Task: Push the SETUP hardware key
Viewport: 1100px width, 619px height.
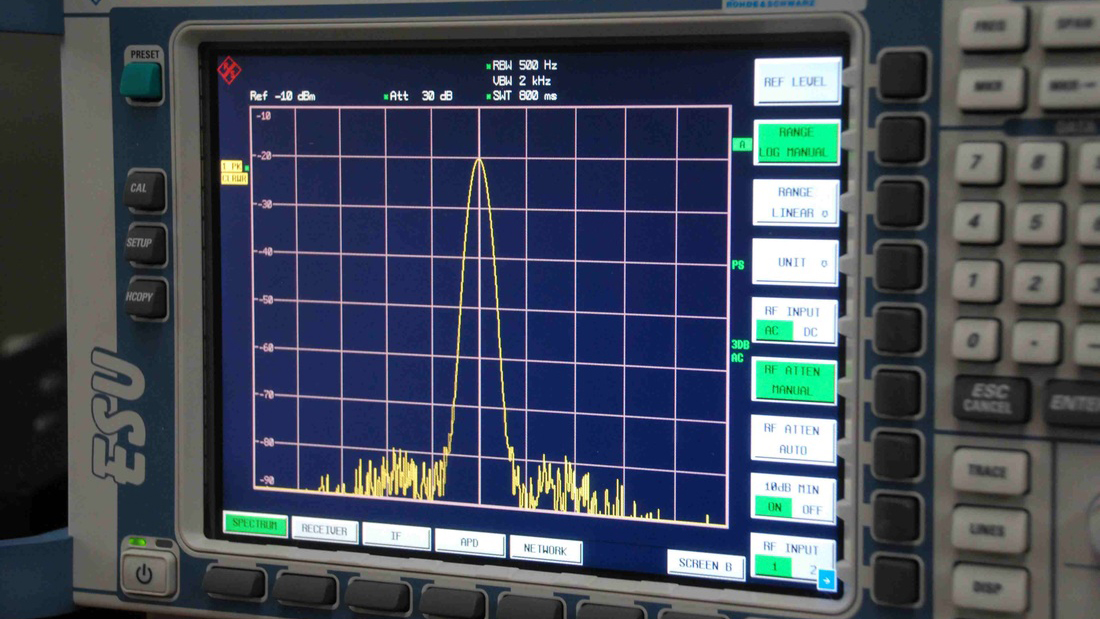Action: pos(144,244)
